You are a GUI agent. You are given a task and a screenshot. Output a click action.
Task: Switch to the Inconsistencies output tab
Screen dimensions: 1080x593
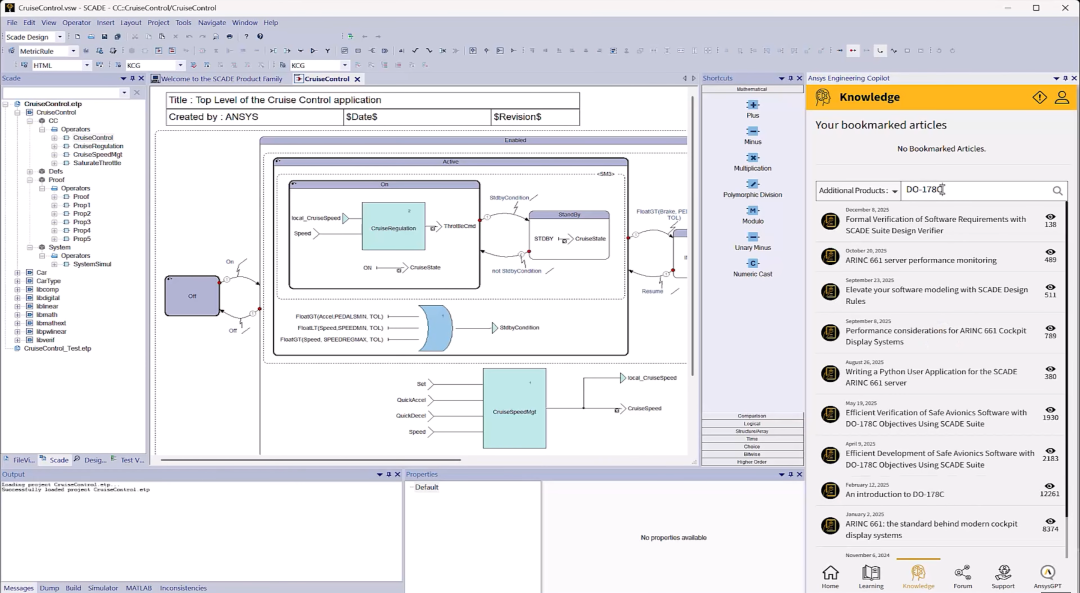pos(183,588)
